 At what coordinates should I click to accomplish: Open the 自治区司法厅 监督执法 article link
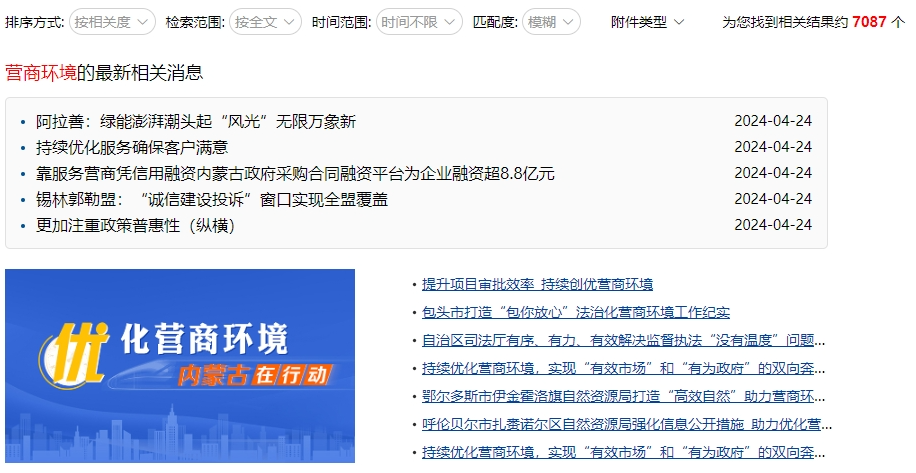tap(617, 340)
